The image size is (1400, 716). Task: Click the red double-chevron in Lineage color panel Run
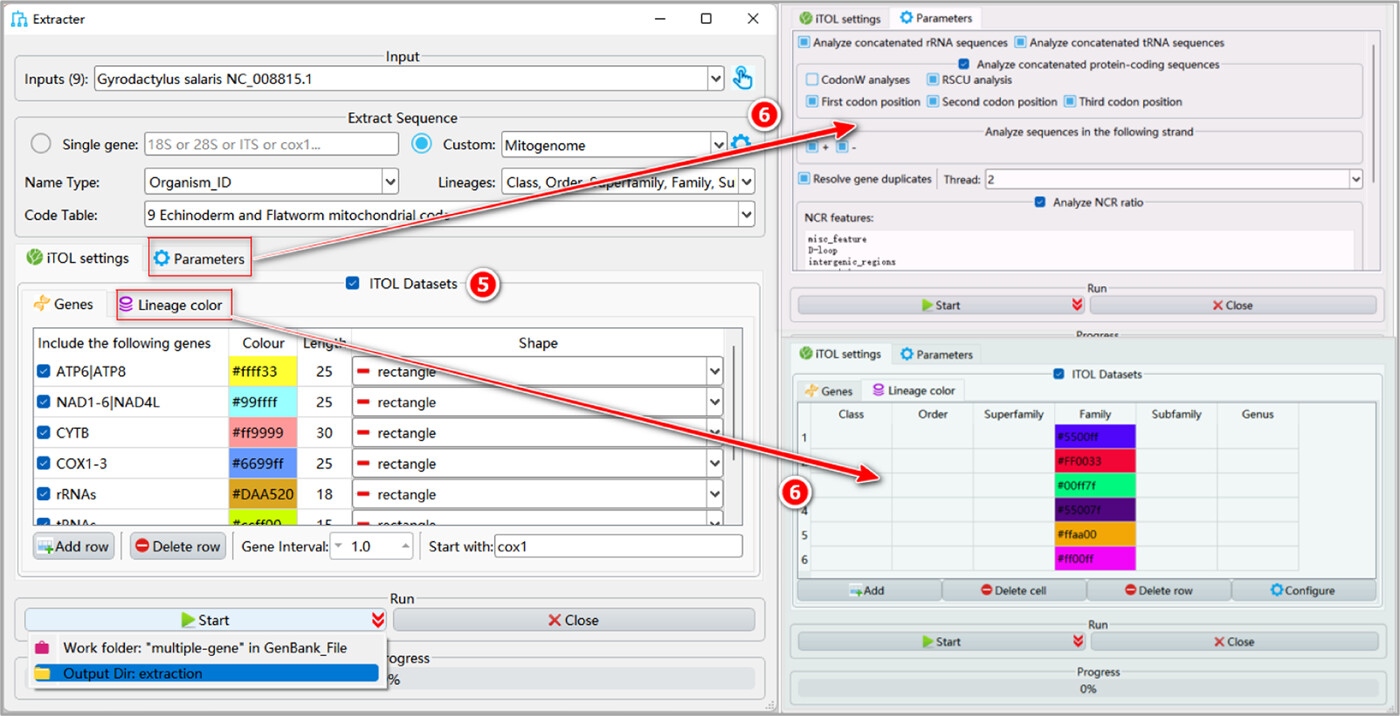(1077, 642)
